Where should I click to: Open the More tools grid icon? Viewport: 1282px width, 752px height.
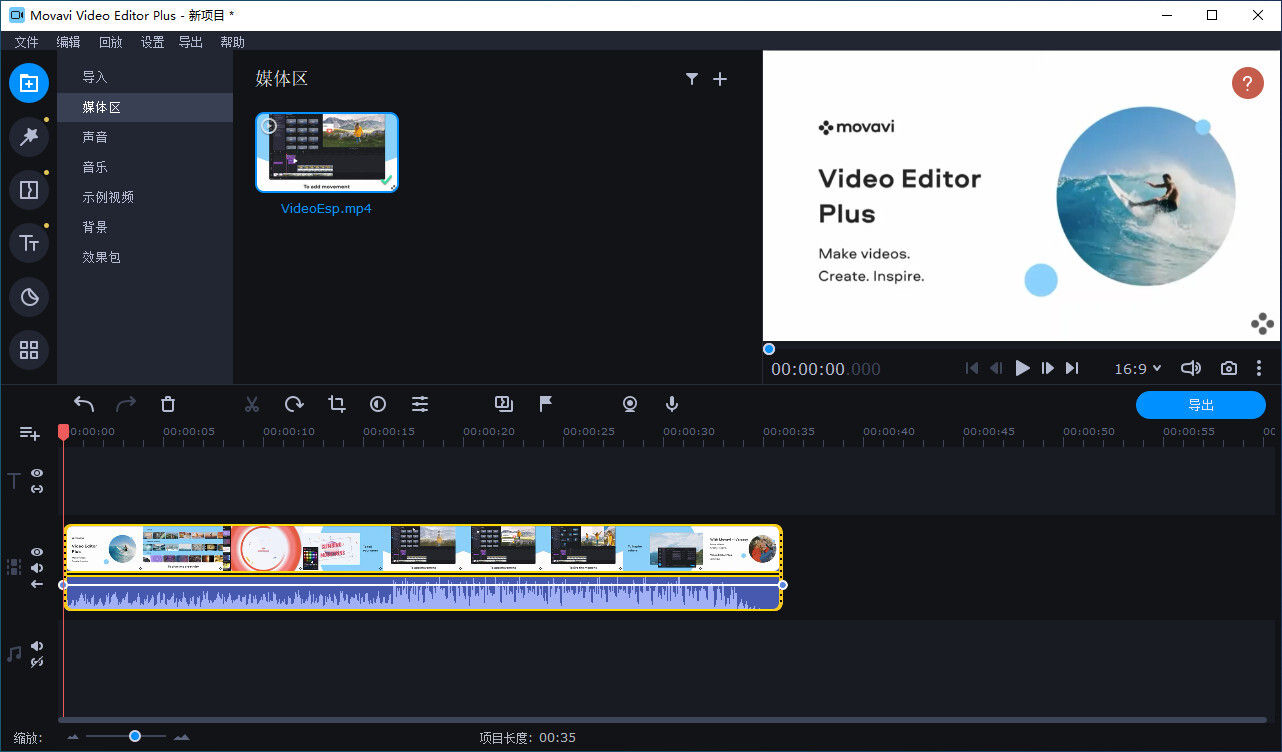click(x=29, y=350)
